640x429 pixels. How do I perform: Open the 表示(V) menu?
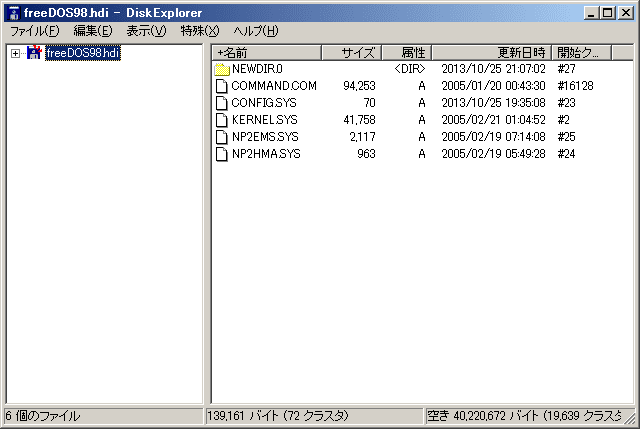click(x=146, y=31)
